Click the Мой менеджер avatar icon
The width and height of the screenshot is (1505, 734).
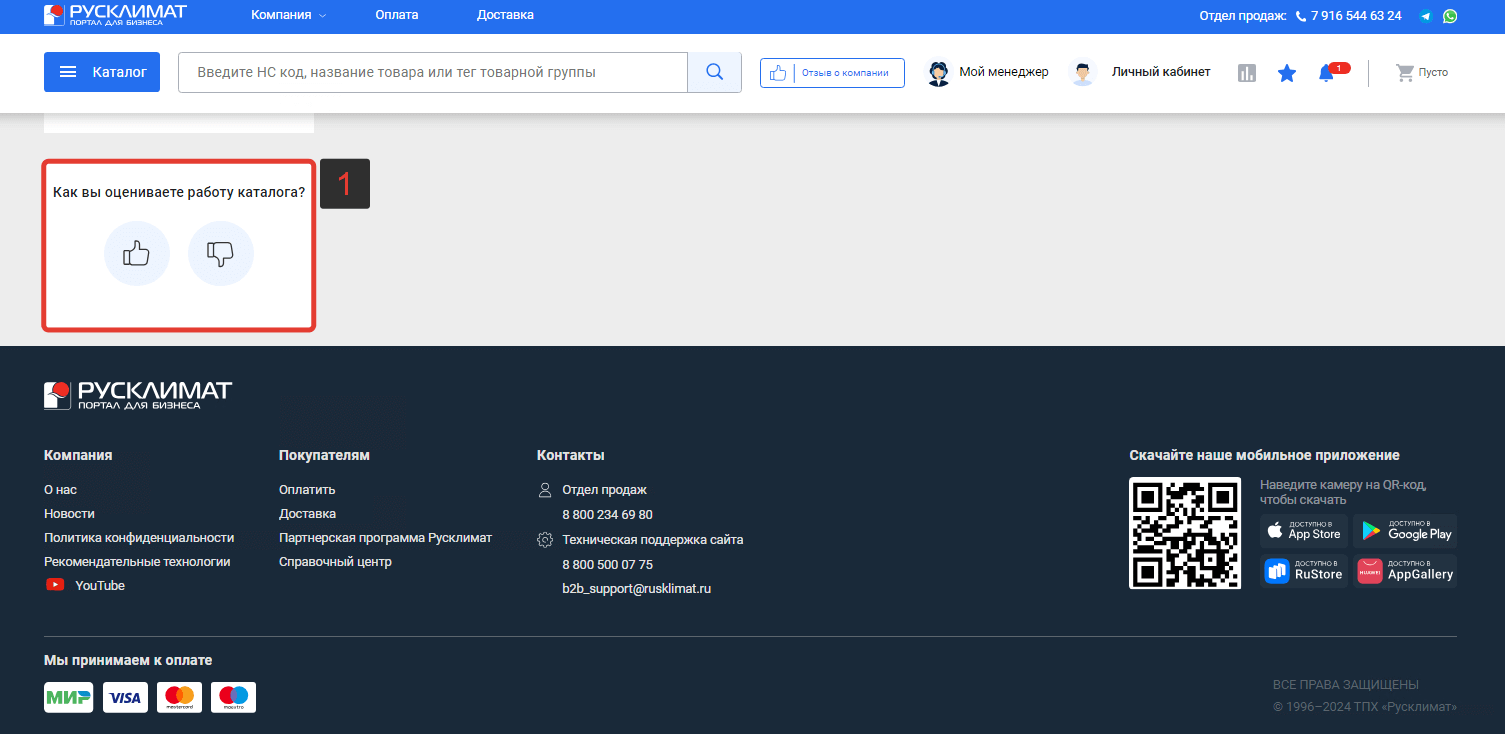click(938, 73)
